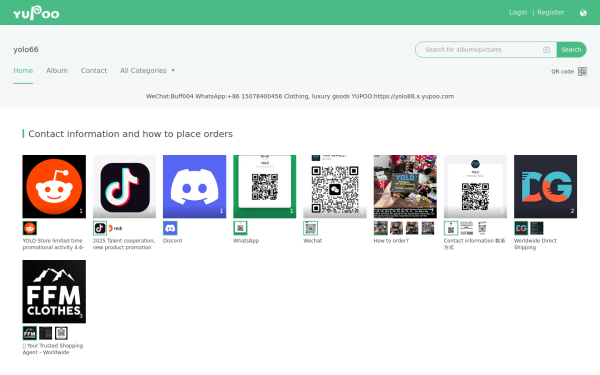Select small QR thumbnail under Wechat album
600x375 pixels.
click(x=310, y=228)
